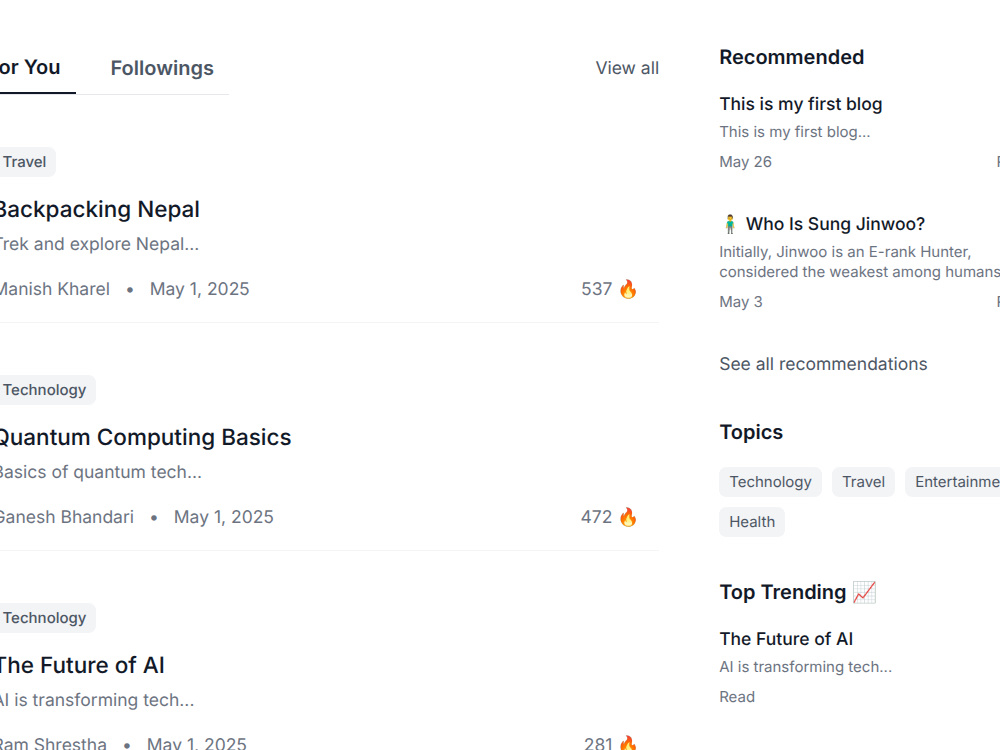Click the Travel tag above Backpacking Nepal

pyautogui.click(x=26, y=162)
